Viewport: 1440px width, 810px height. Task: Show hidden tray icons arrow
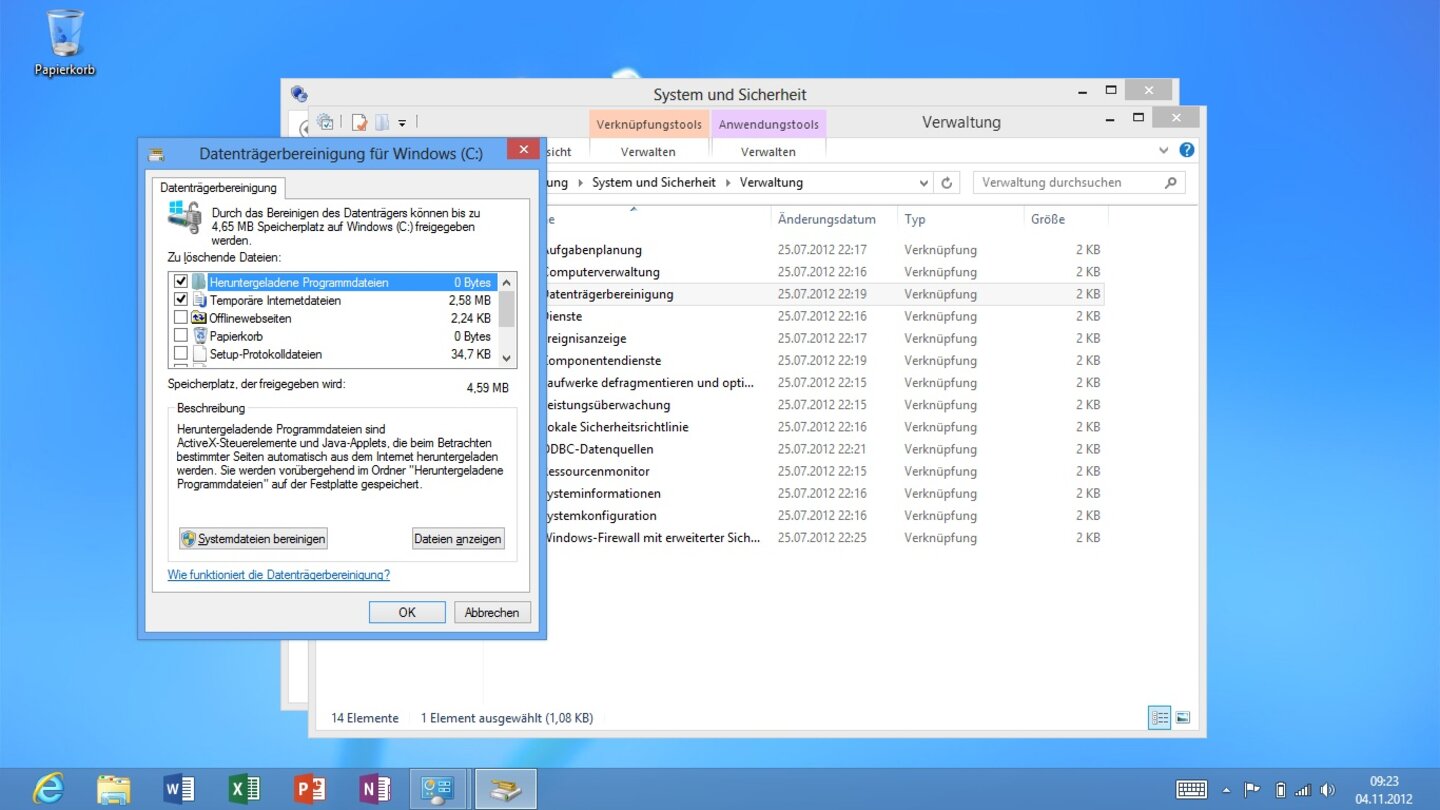click(1226, 790)
